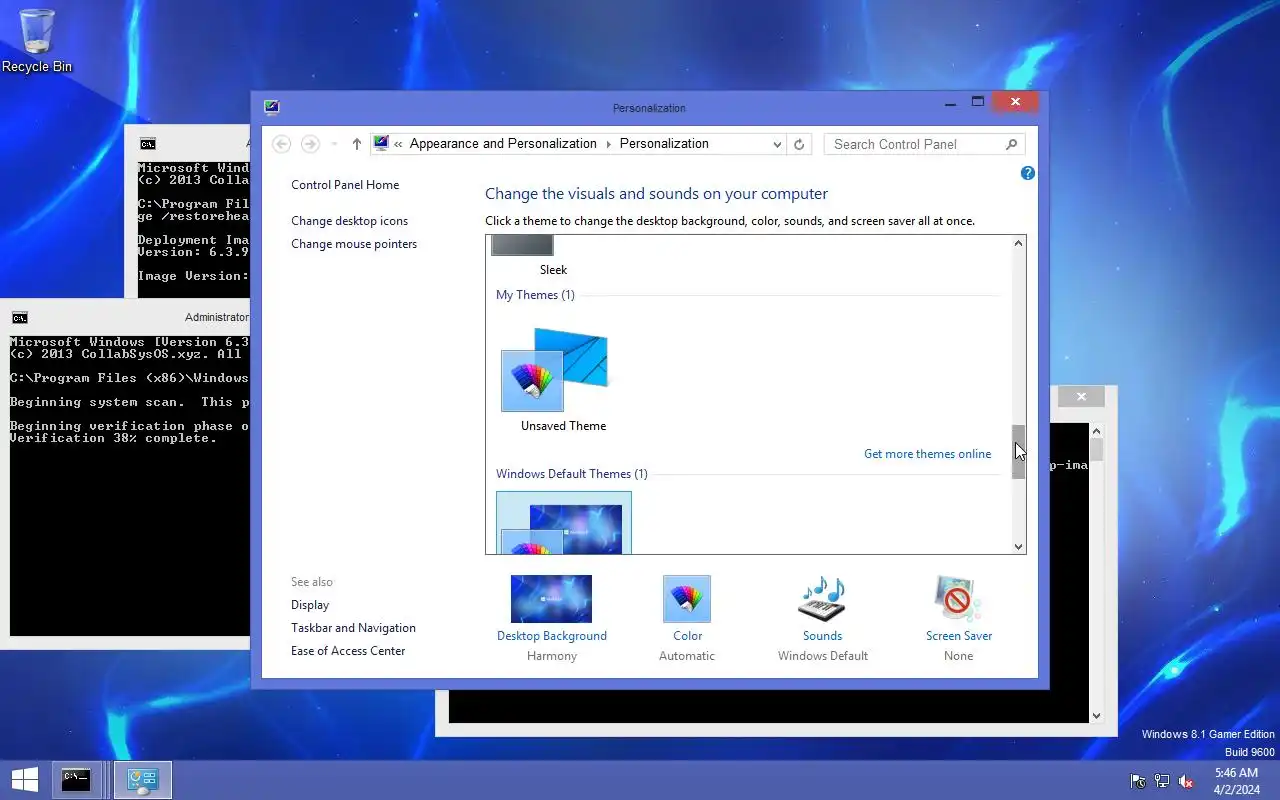Open the blue Help question mark
1280x800 pixels.
(x=1027, y=173)
